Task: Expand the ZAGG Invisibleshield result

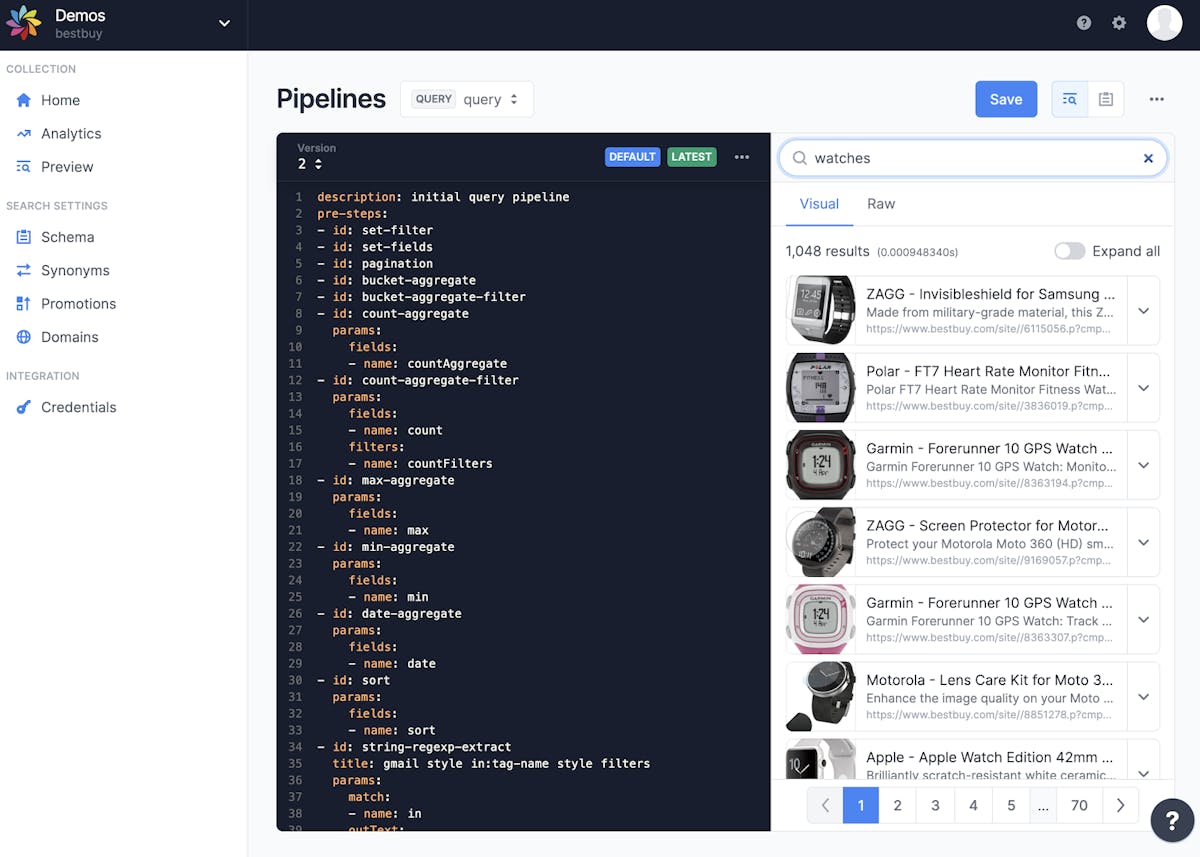Action: 1143,310
